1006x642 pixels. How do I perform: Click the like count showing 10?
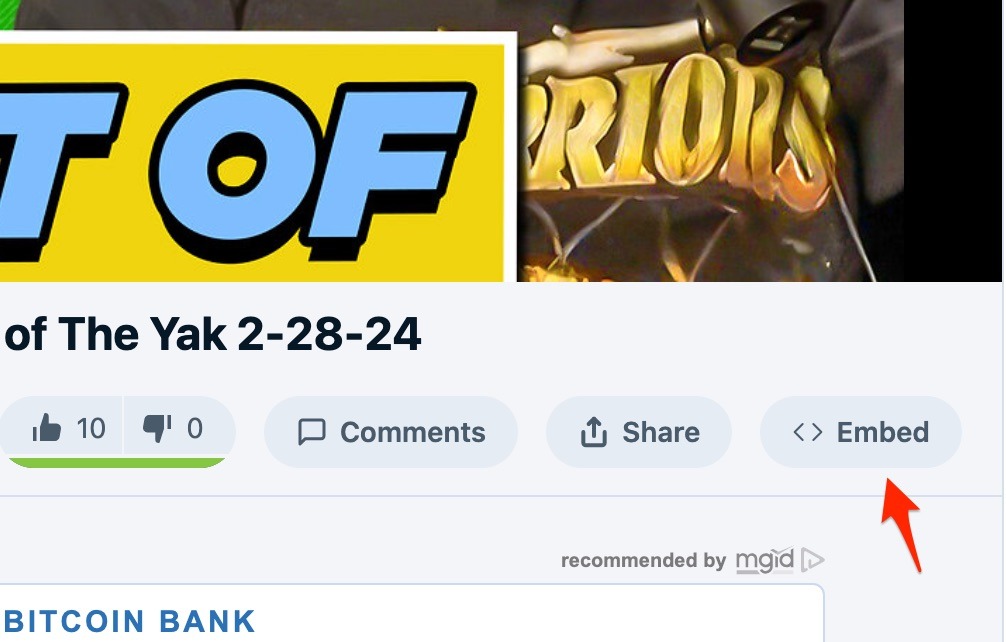(x=90, y=428)
